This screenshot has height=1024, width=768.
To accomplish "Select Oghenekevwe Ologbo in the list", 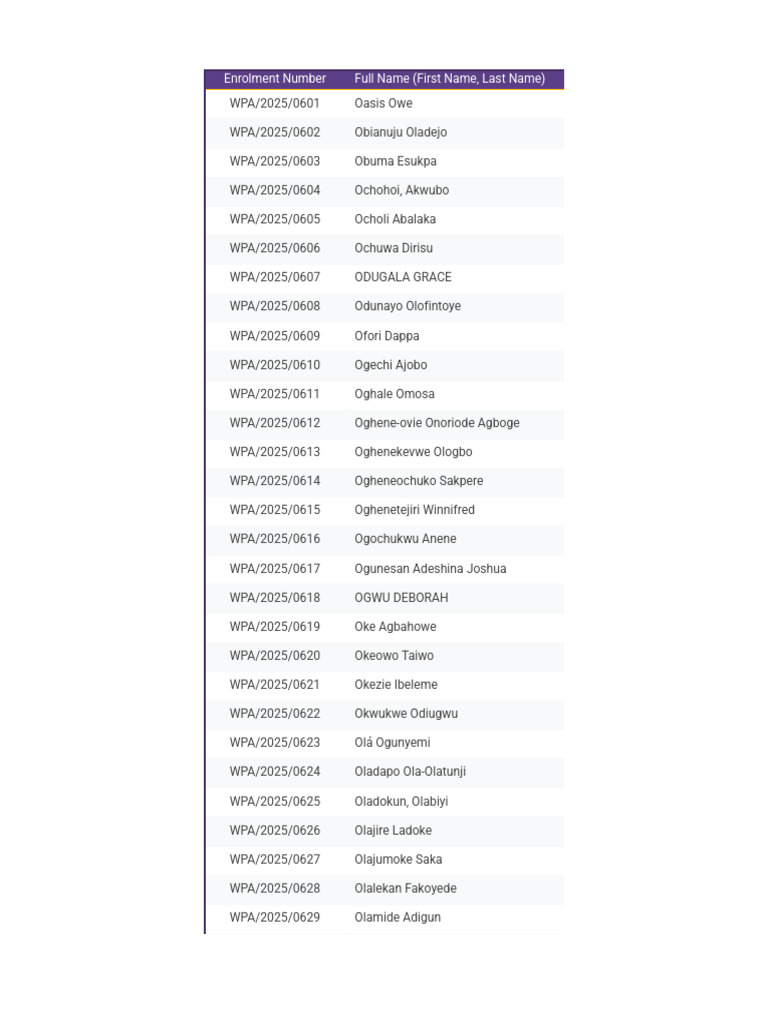I will point(413,452).
